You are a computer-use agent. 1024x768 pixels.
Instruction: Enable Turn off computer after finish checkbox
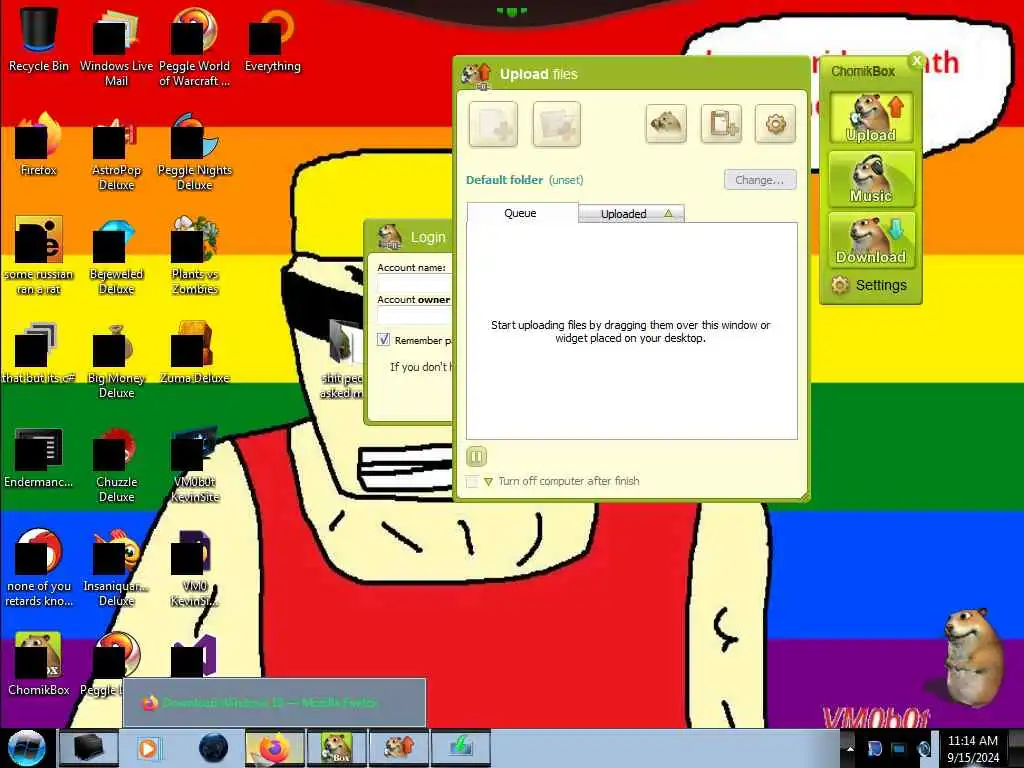[x=472, y=482]
